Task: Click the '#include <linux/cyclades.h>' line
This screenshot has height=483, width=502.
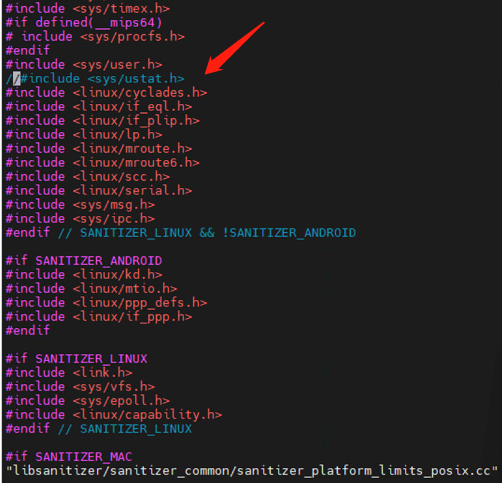Action: click(x=106, y=93)
